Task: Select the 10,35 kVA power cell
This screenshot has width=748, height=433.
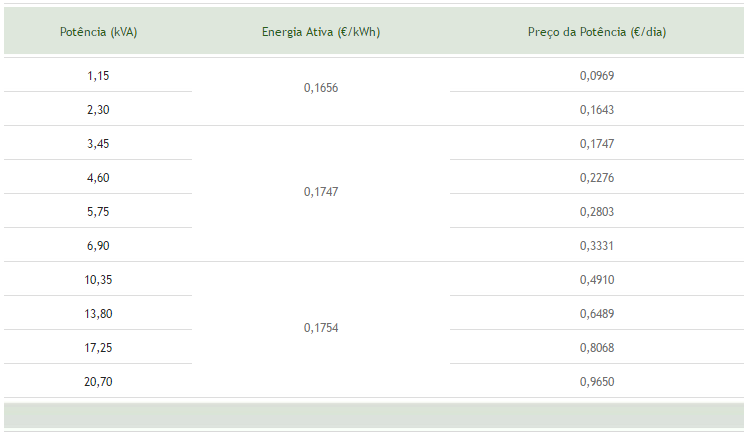Action: click(x=98, y=279)
